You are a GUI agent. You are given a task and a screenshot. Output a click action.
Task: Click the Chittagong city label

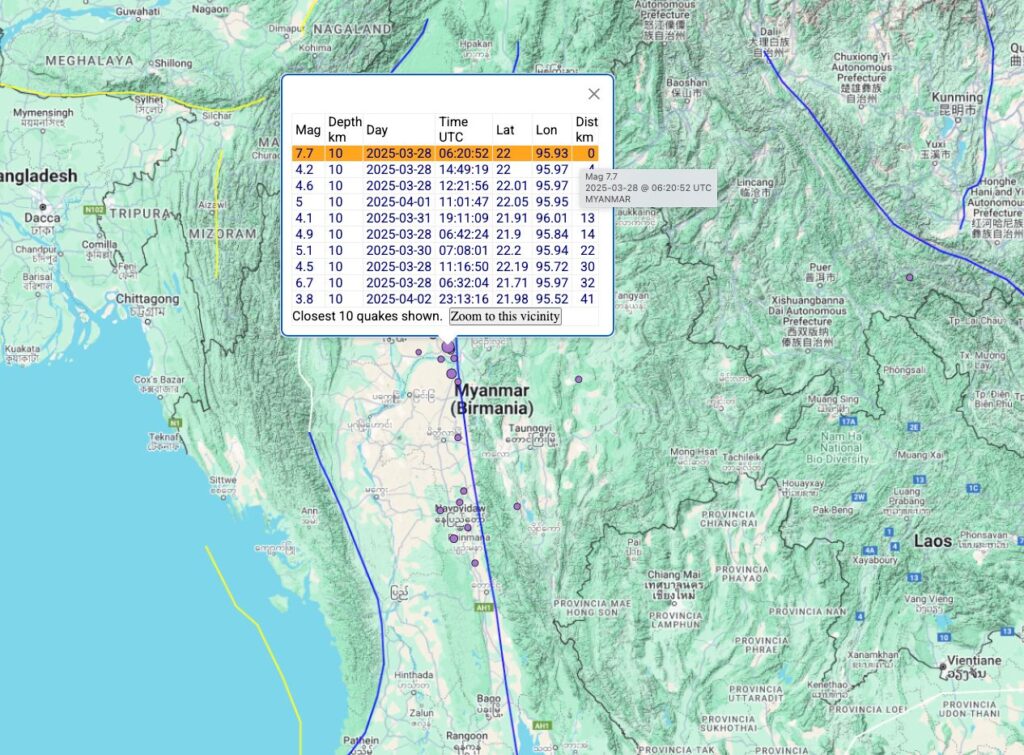(147, 299)
